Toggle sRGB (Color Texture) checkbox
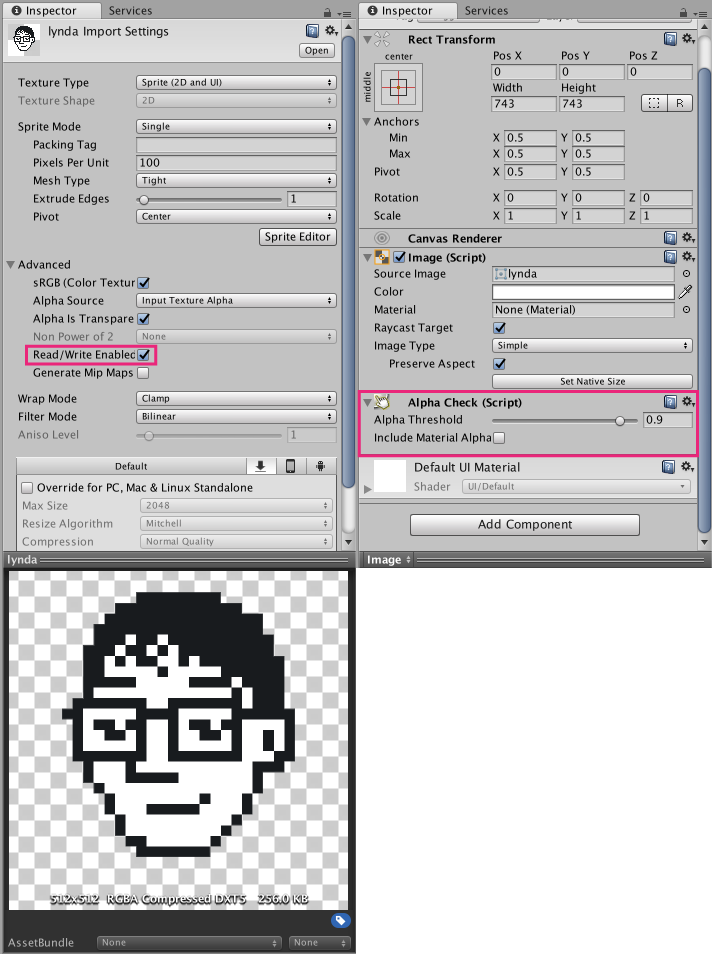 [x=144, y=283]
